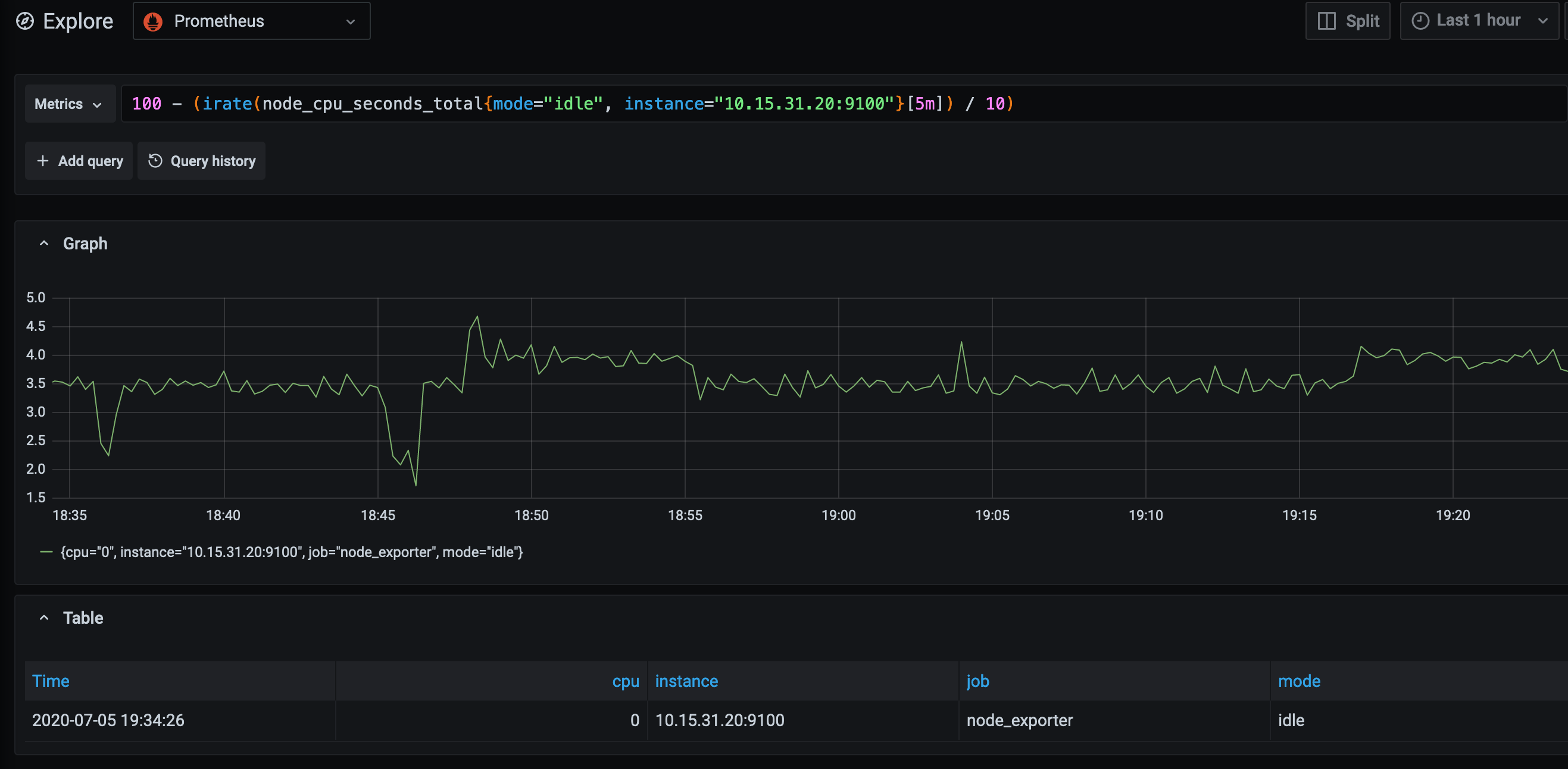Click inside the PromQL query input field

(x=730, y=104)
